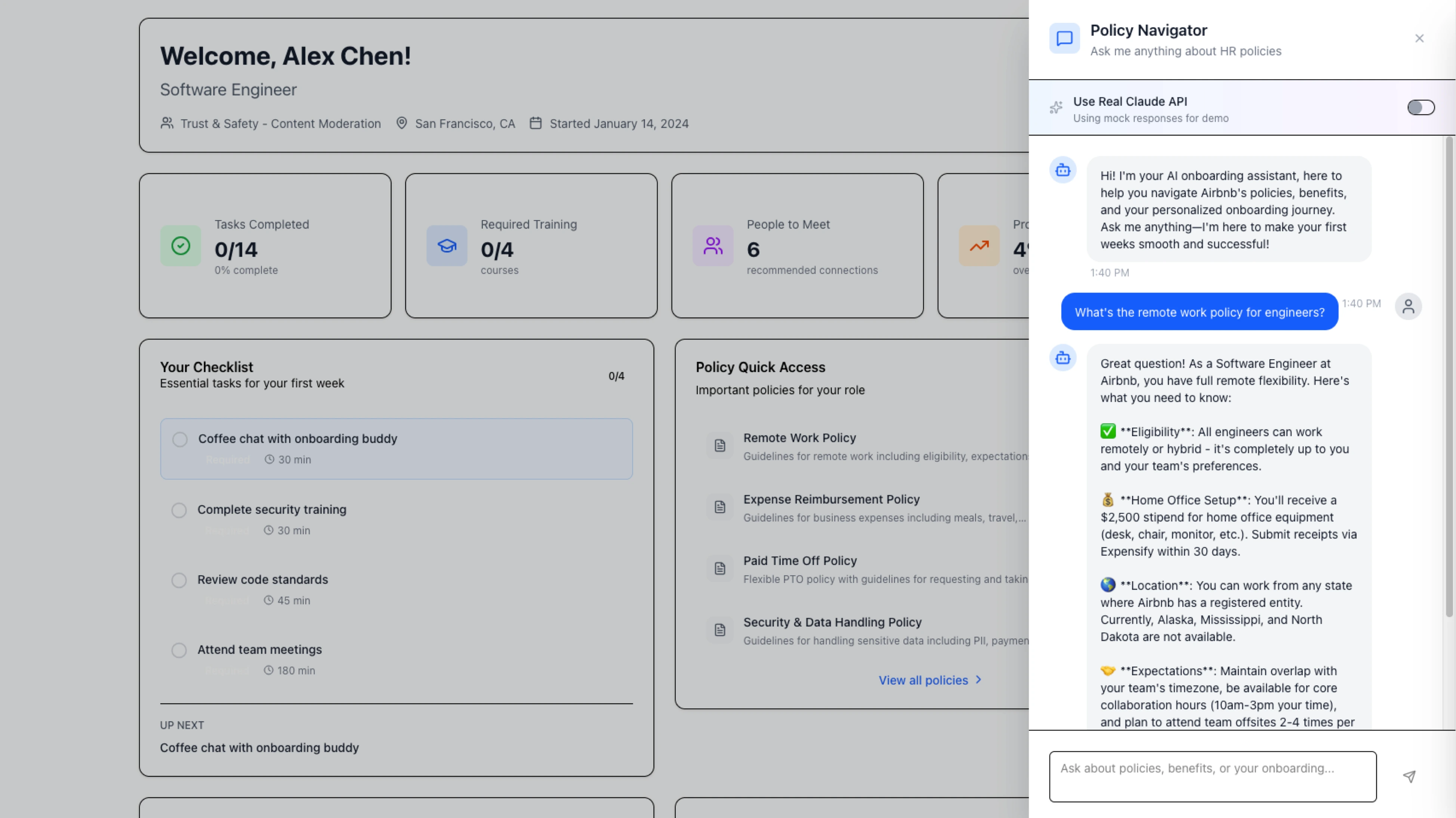Check off Coffee chat with onboarding buddy

tap(180, 439)
